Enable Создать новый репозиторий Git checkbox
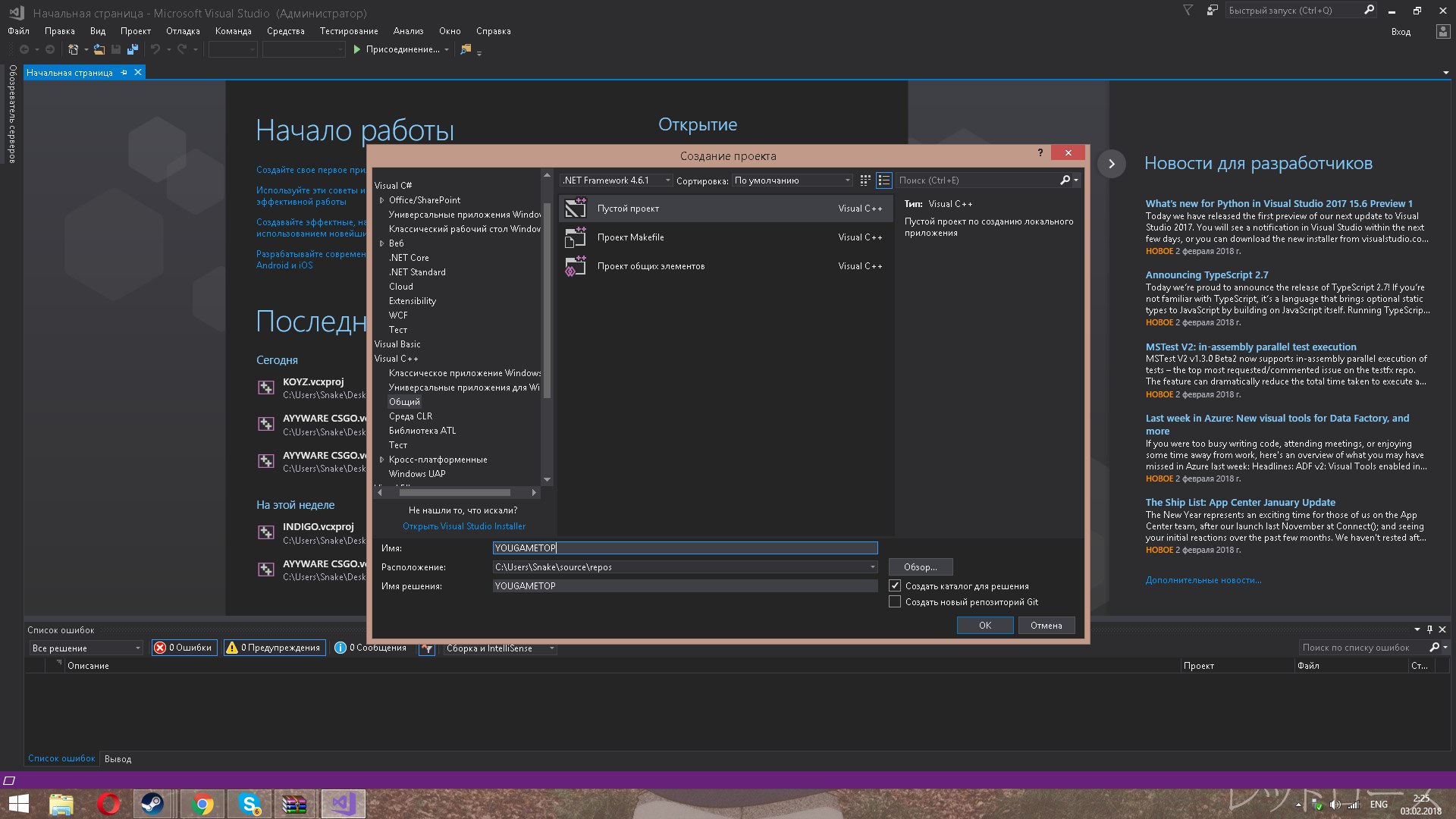Screen dimensions: 1456x819 895,601
